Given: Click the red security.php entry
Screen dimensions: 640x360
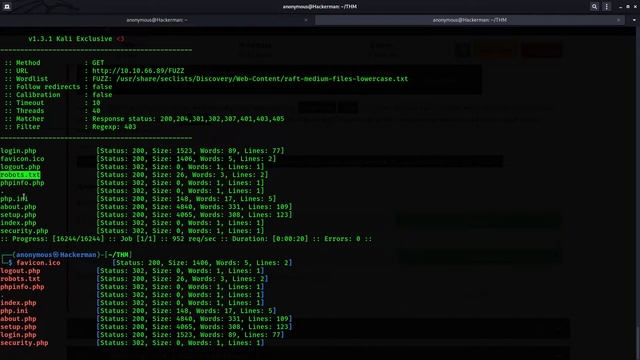Looking at the screenshot, I should 24,343.
